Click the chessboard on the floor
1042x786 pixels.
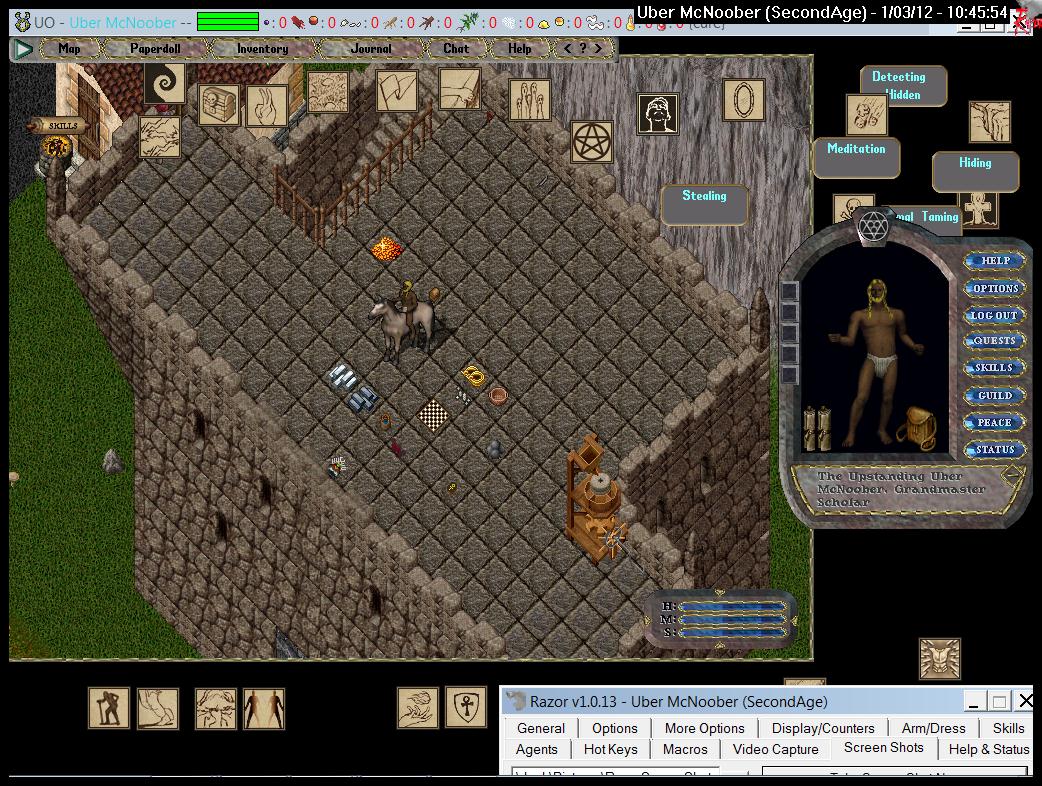pyautogui.click(x=433, y=413)
